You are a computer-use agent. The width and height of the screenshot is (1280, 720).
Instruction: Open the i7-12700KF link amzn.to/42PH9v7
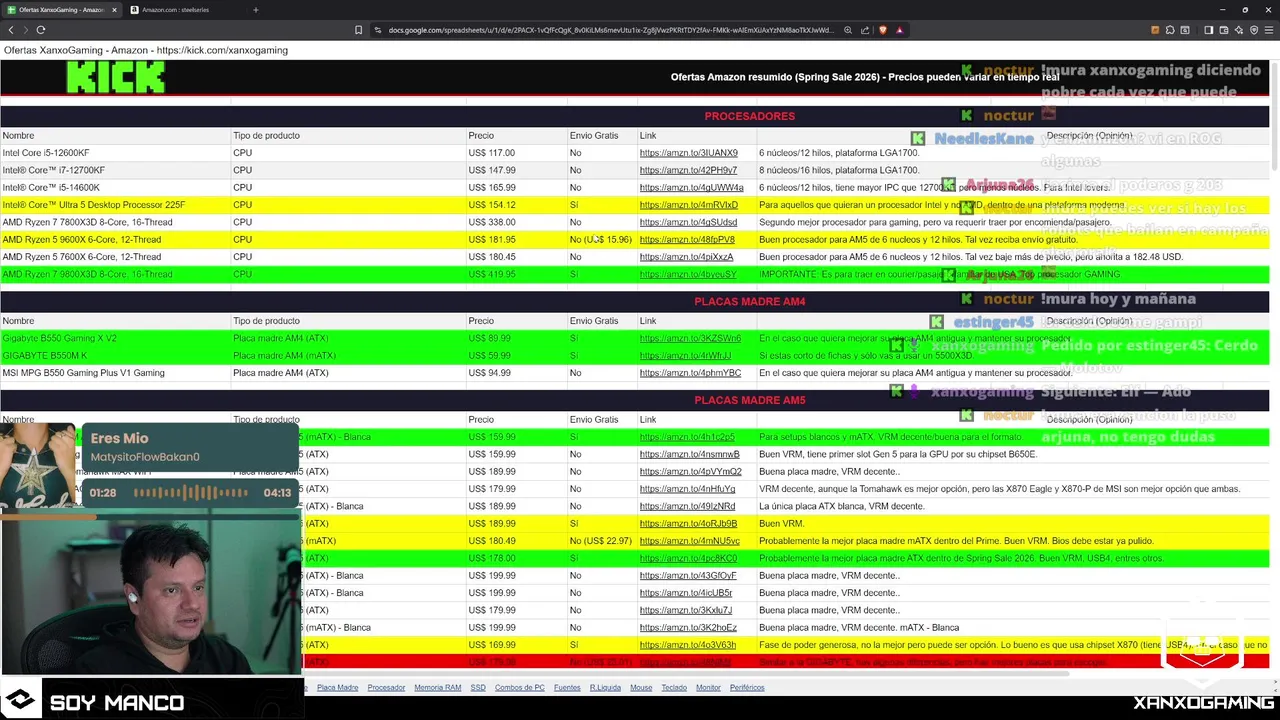tap(688, 170)
